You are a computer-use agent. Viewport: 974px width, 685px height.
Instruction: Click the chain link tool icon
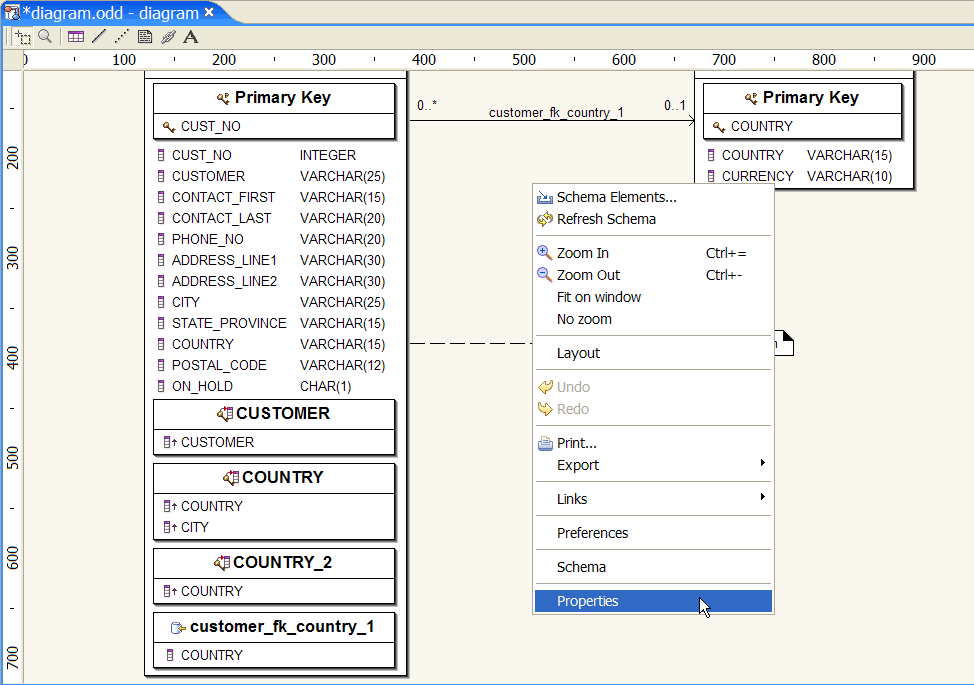168,37
